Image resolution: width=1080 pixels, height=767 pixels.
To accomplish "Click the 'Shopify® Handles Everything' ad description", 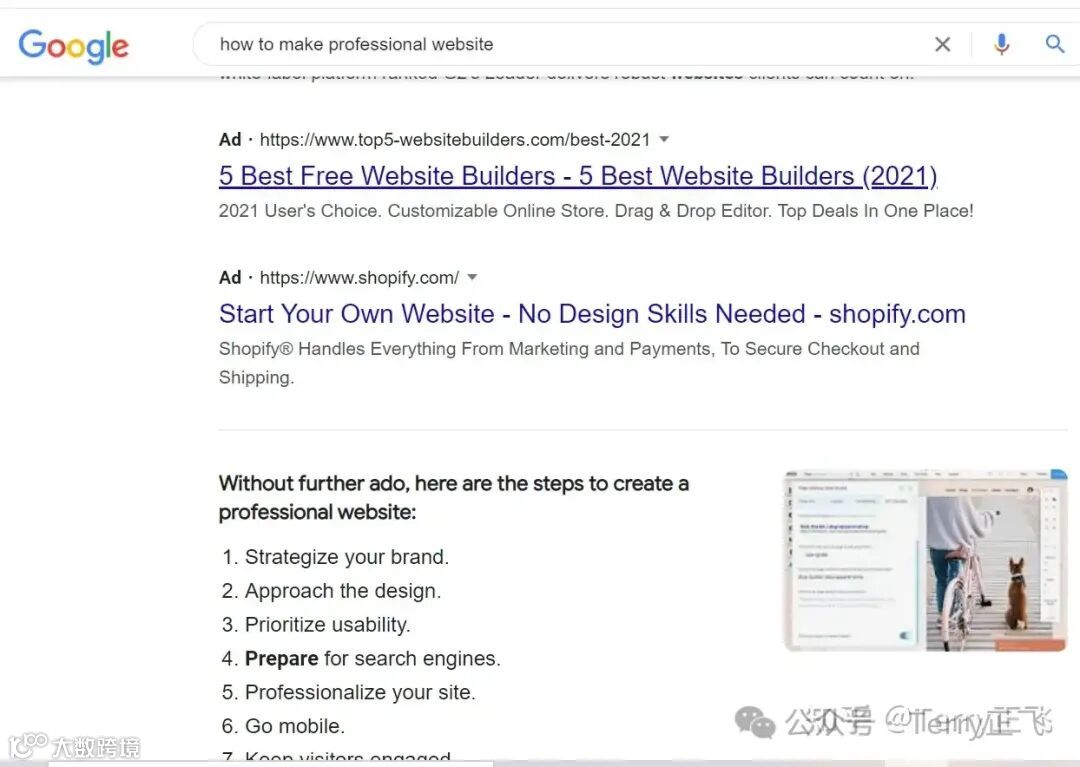I will (569, 363).
